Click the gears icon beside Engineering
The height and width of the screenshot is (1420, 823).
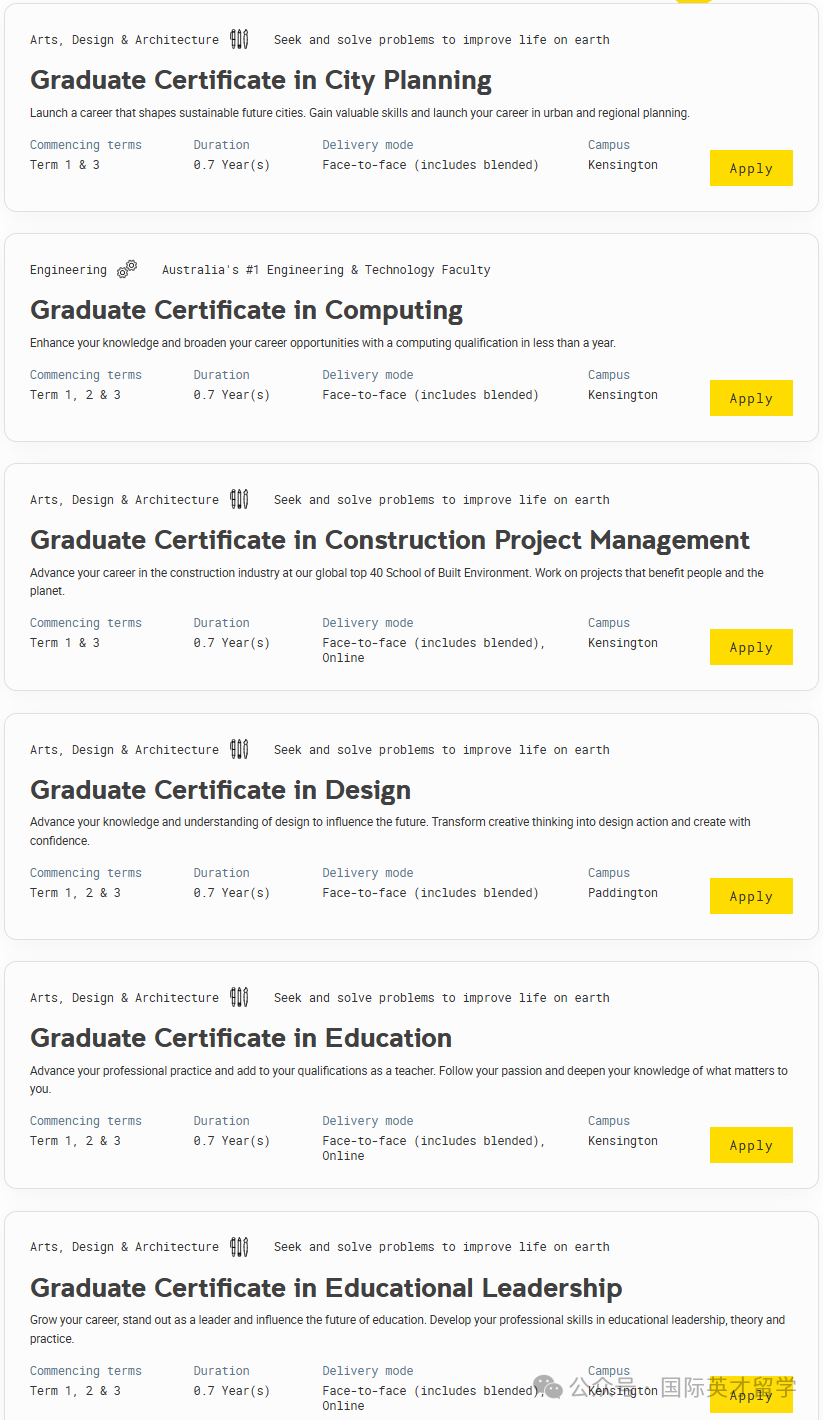pos(127,269)
